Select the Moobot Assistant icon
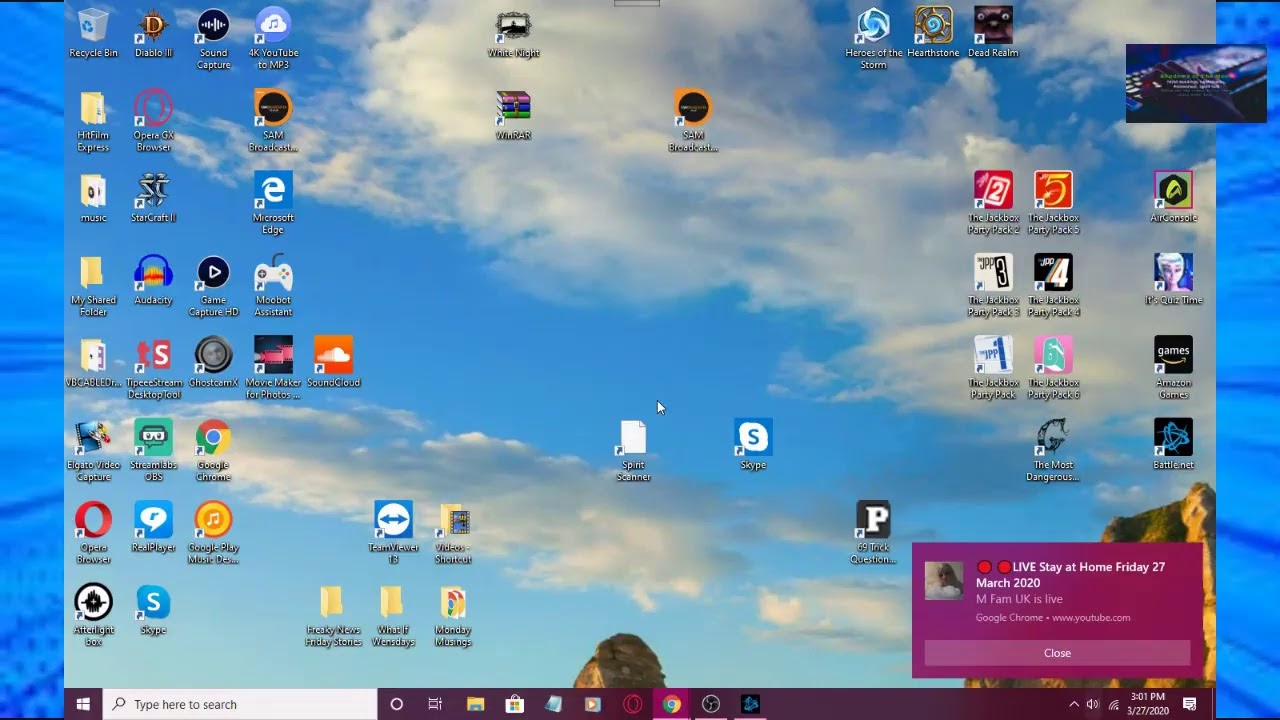 click(x=273, y=287)
